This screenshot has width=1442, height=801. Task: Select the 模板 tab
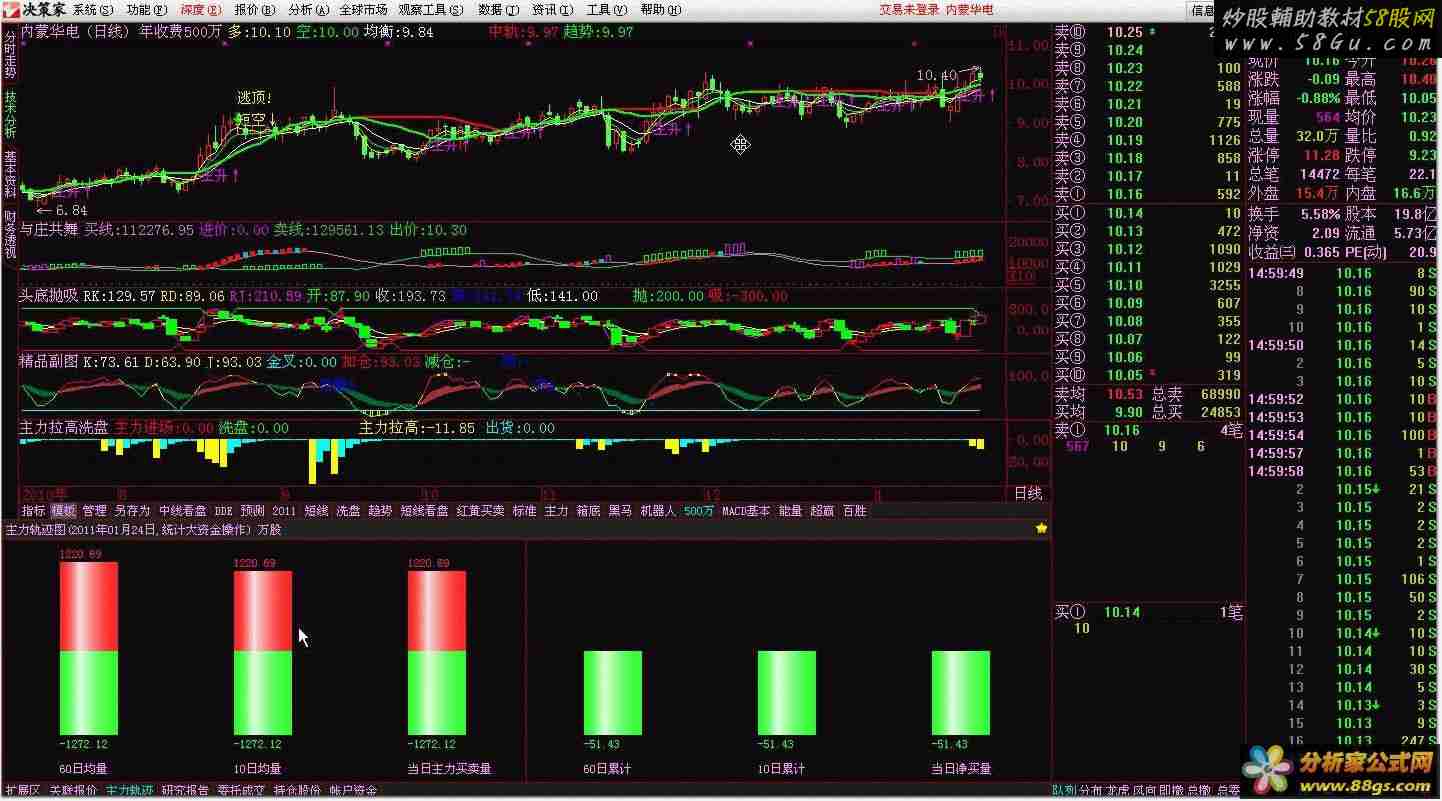pos(64,511)
